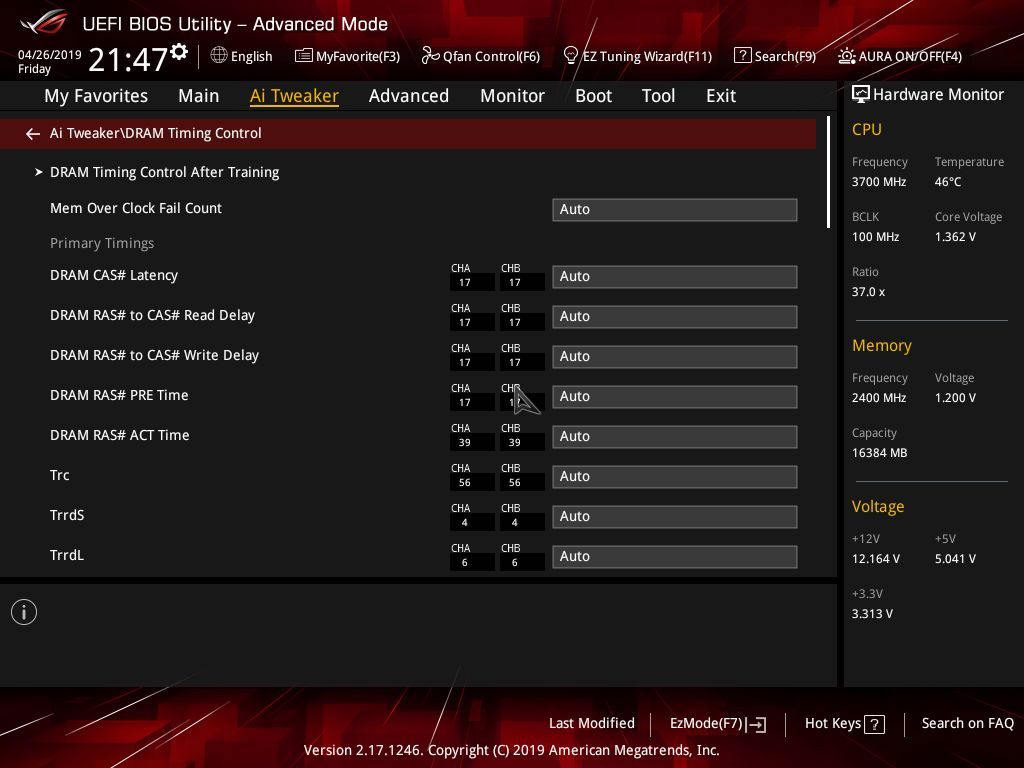This screenshot has height=768, width=1024.
Task: Open the Trc Auto value field
Action: (675, 477)
